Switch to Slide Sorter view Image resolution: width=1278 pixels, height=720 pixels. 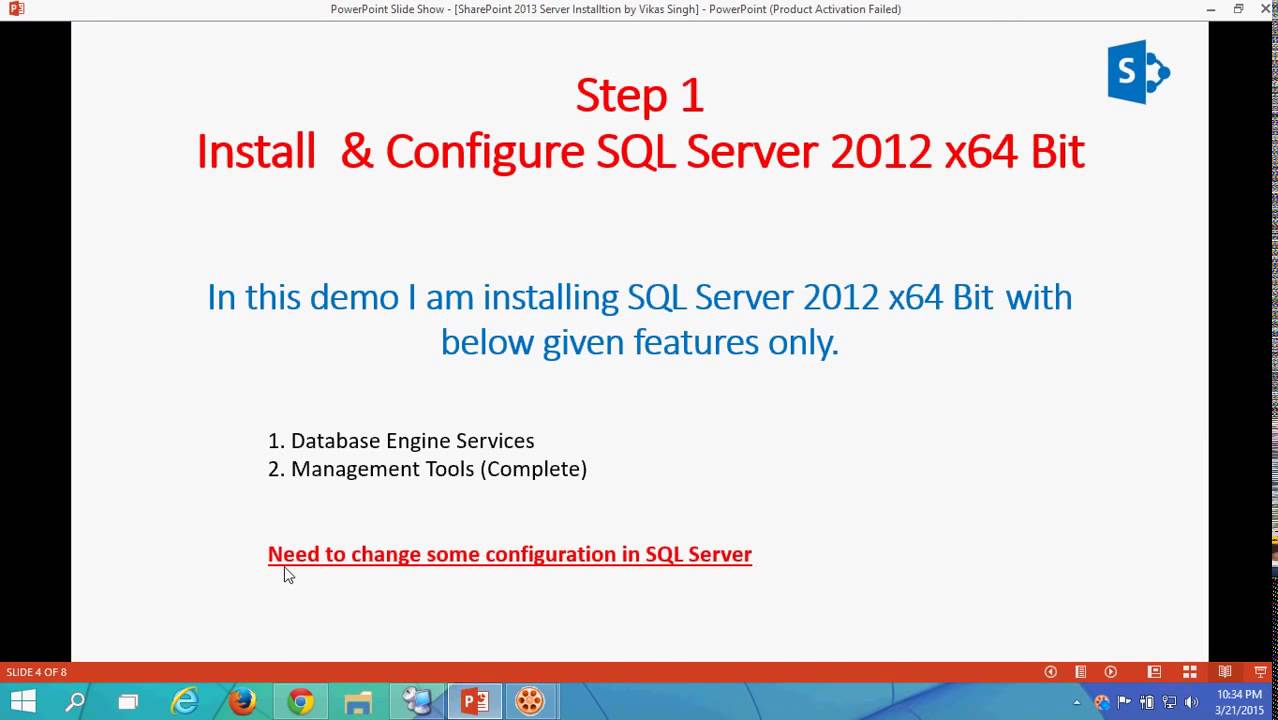[x=1190, y=672]
